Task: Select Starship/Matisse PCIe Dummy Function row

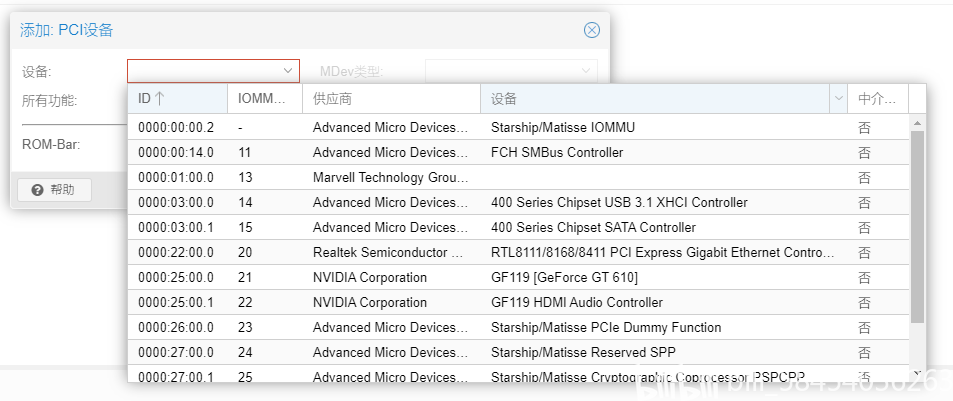Action: click(606, 327)
